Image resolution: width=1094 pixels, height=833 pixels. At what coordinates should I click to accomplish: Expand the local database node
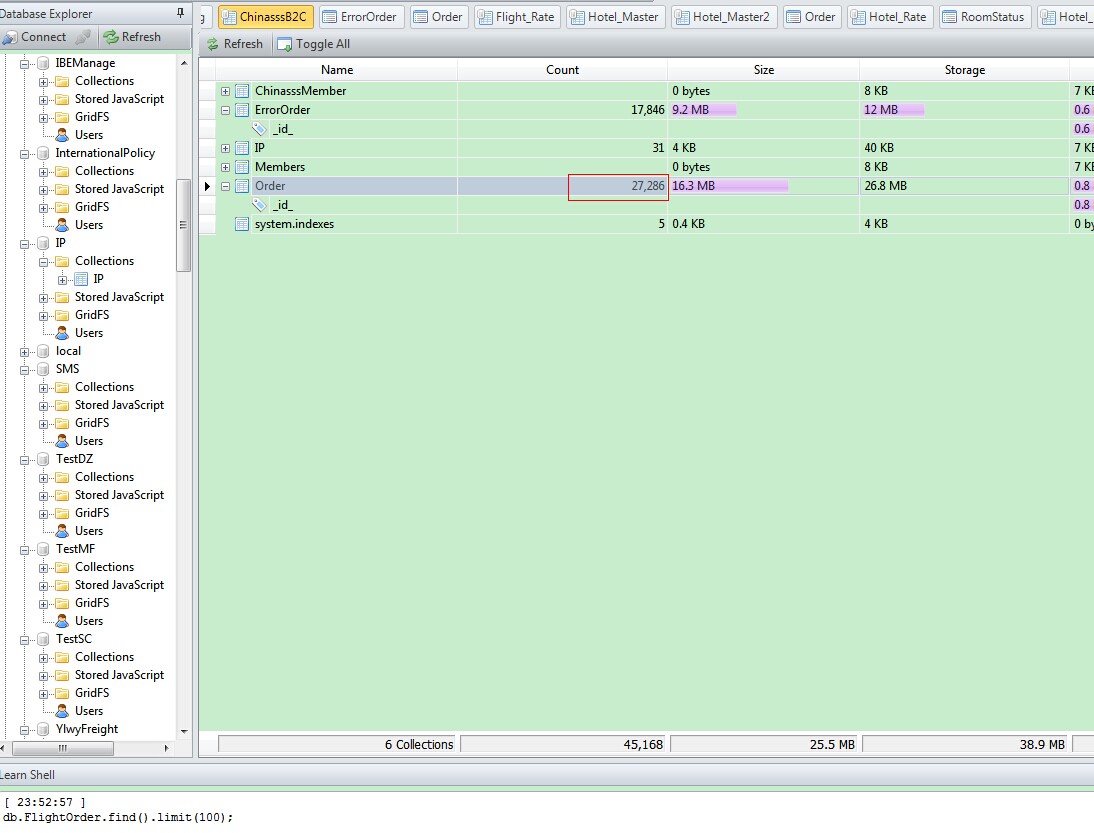click(x=24, y=352)
